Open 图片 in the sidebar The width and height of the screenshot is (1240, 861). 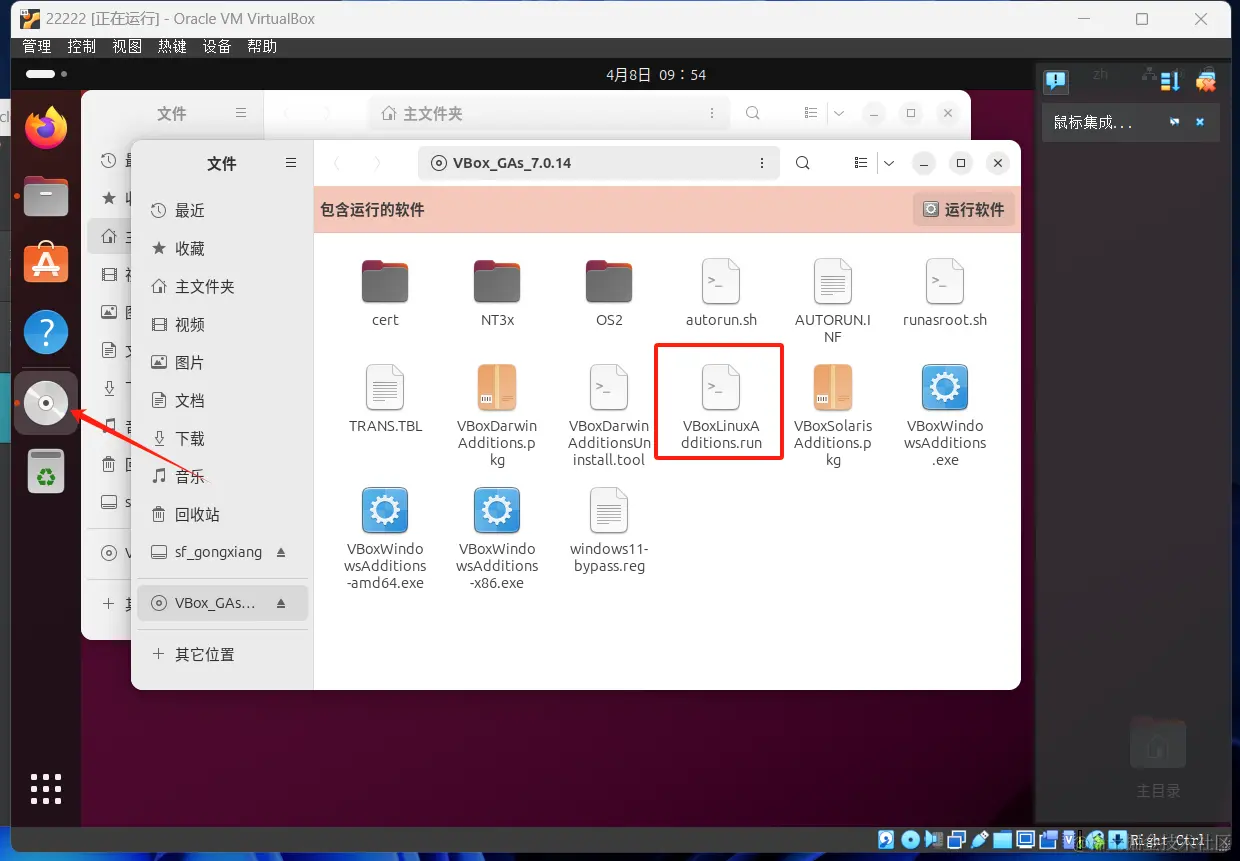pyautogui.click(x=223, y=362)
